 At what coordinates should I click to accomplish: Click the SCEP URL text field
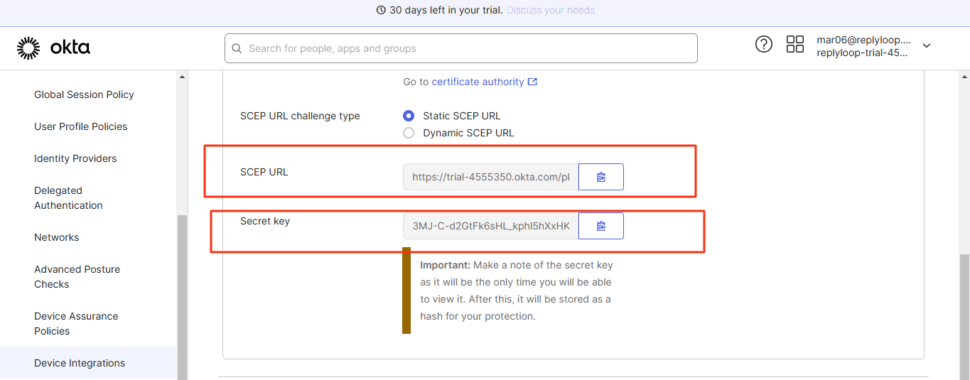[x=491, y=177]
